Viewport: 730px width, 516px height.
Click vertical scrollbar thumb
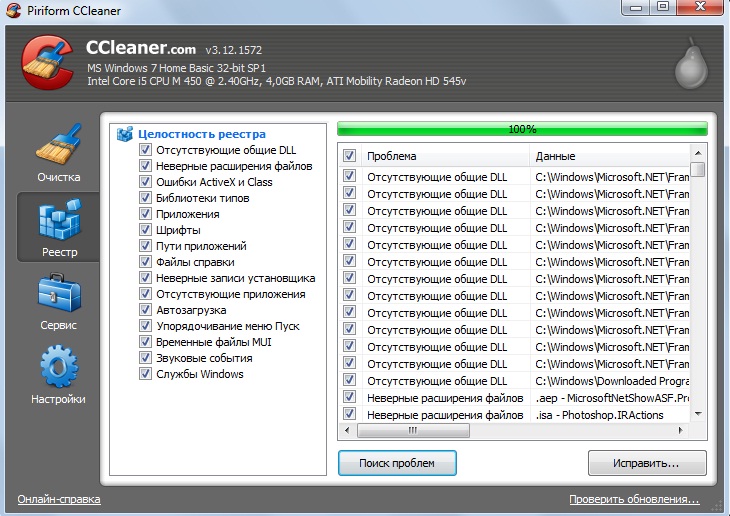point(698,170)
